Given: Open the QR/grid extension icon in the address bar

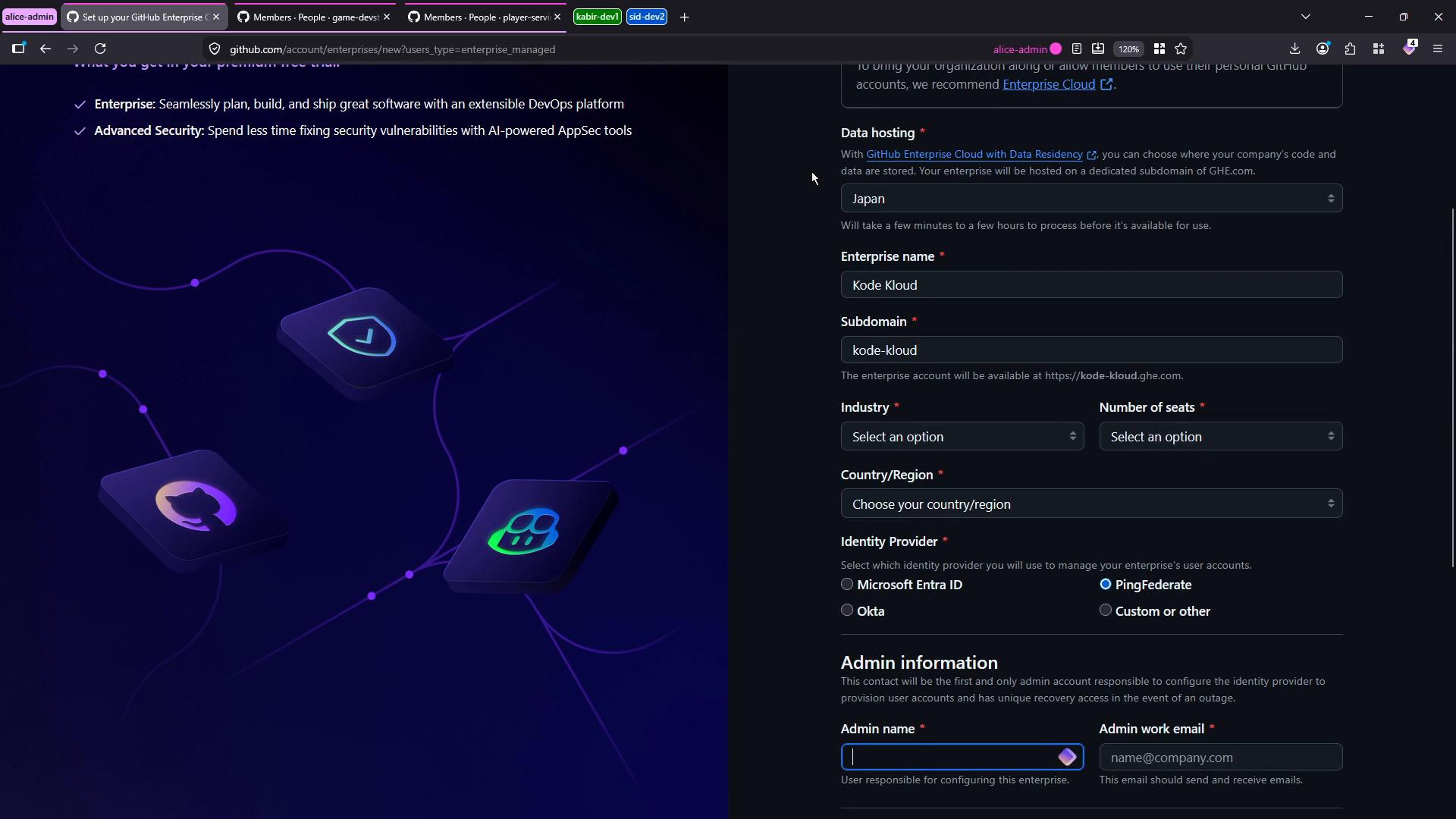Looking at the screenshot, I should tap(1159, 49).
